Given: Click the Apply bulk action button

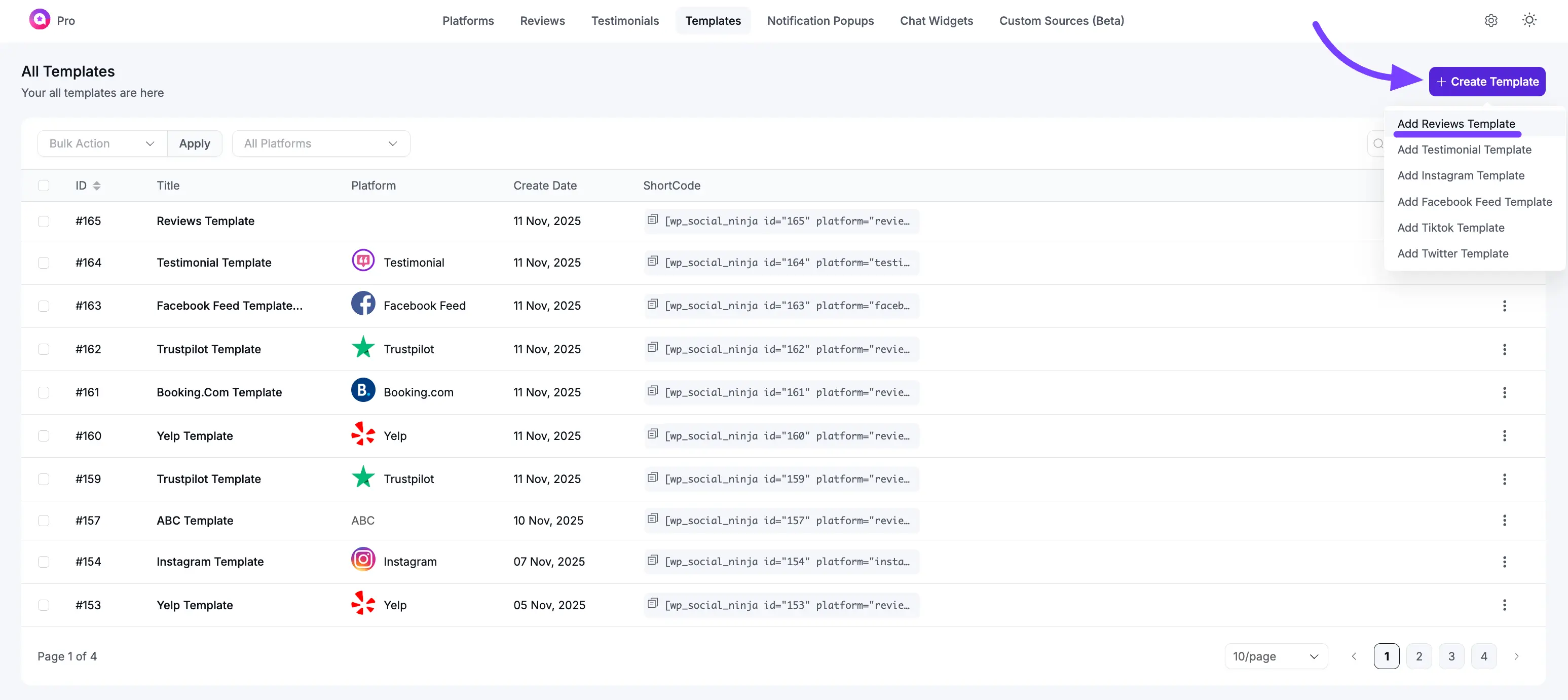Looking at the screenshot, I should coord(194,143).
